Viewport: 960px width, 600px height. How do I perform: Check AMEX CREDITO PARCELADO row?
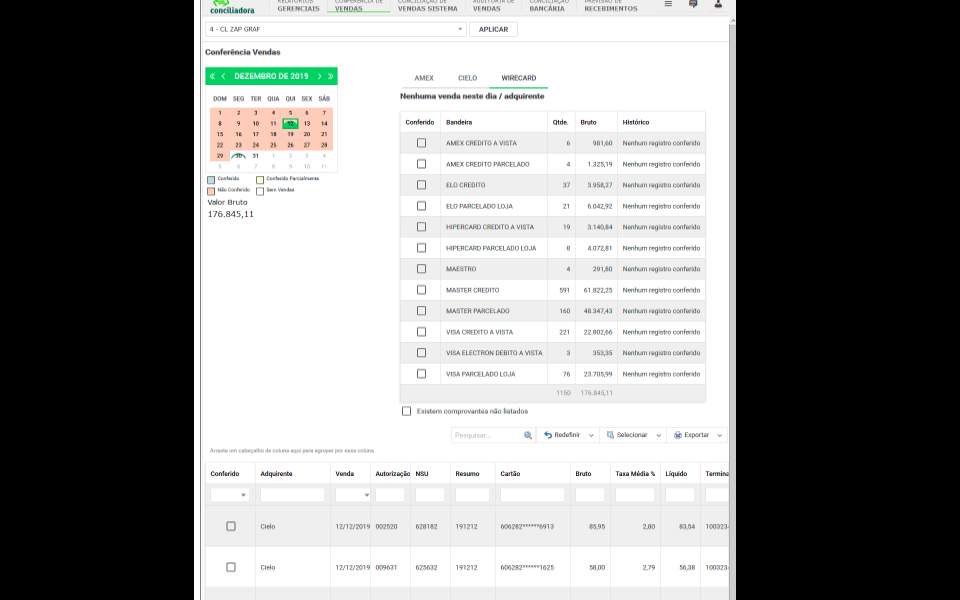(x=421, y=164)
